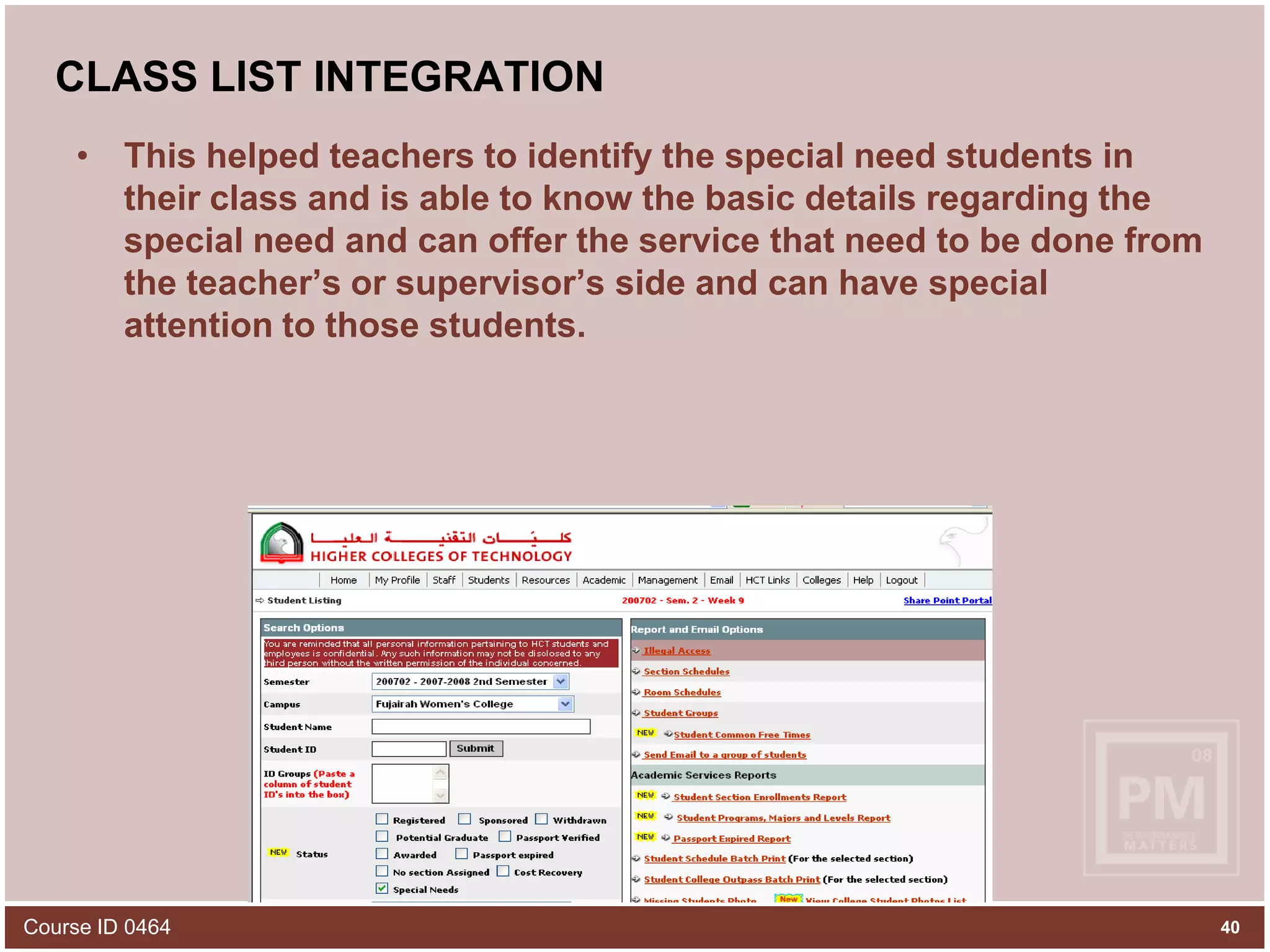Open the HCT Links menu
This screenshot has height=952, width=1270.
(x=768, y=580)
